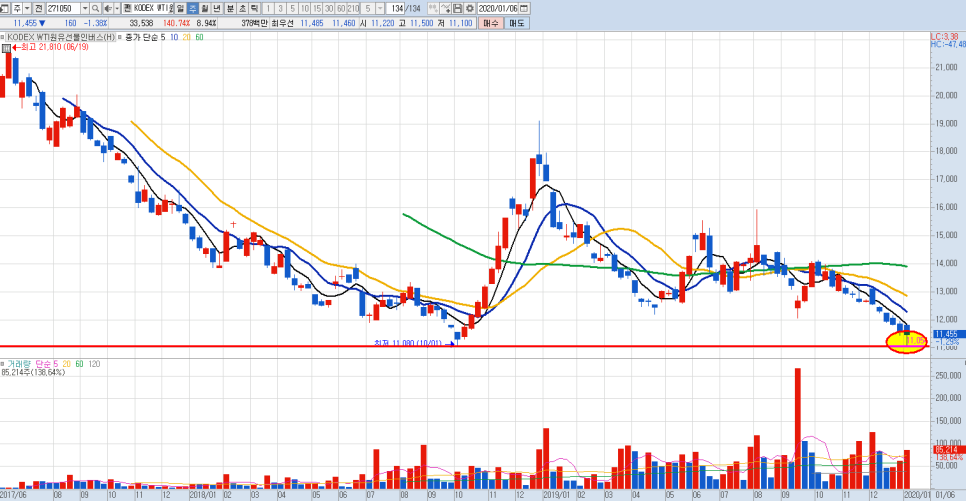Select the yearly (년) chart period
The height and width of the screenshot is (501, 966).
tap(217, 9)
